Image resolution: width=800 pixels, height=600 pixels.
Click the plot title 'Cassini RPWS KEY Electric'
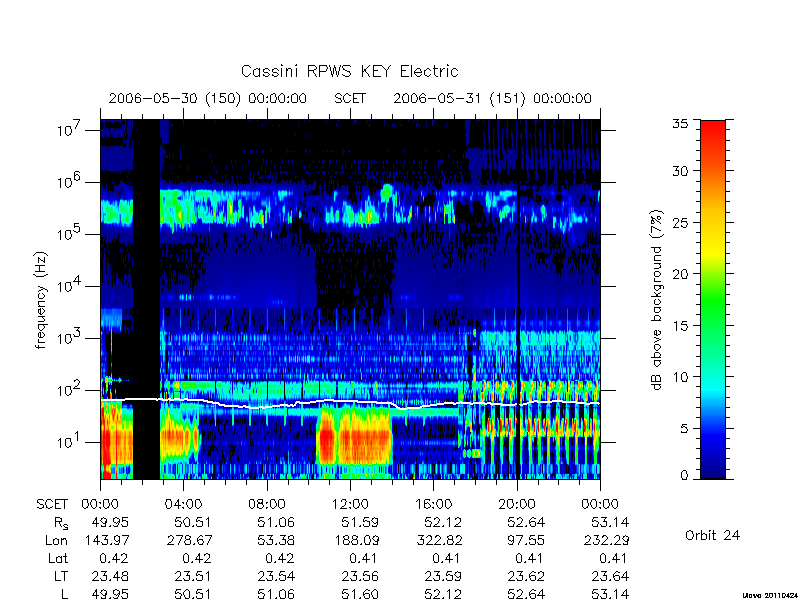point(349,71)
